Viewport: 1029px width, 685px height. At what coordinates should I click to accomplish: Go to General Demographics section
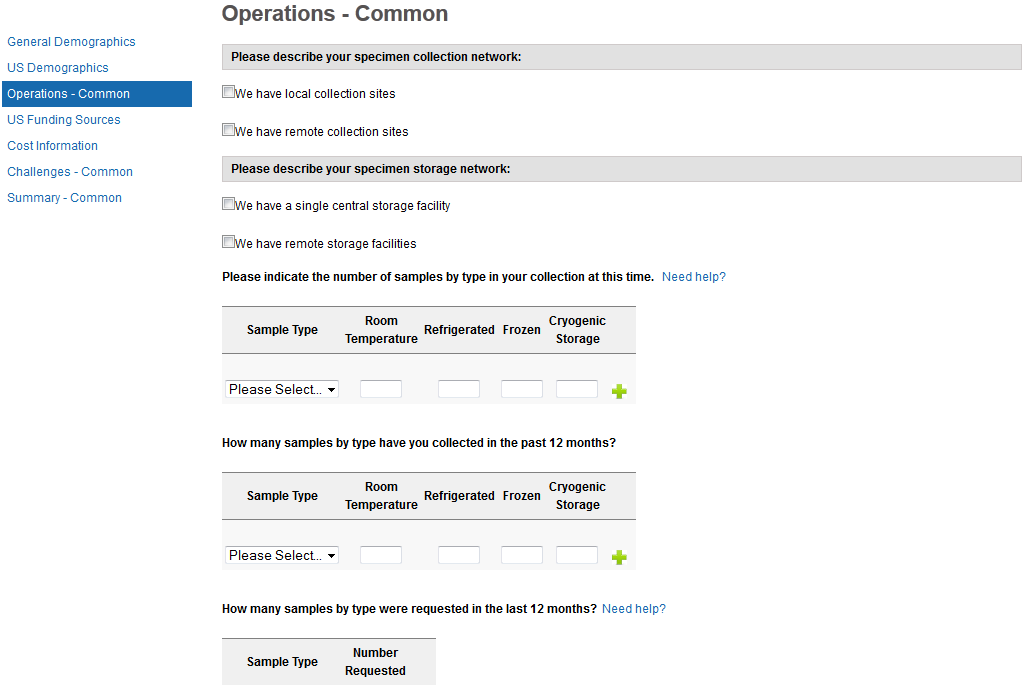(71, 42)
